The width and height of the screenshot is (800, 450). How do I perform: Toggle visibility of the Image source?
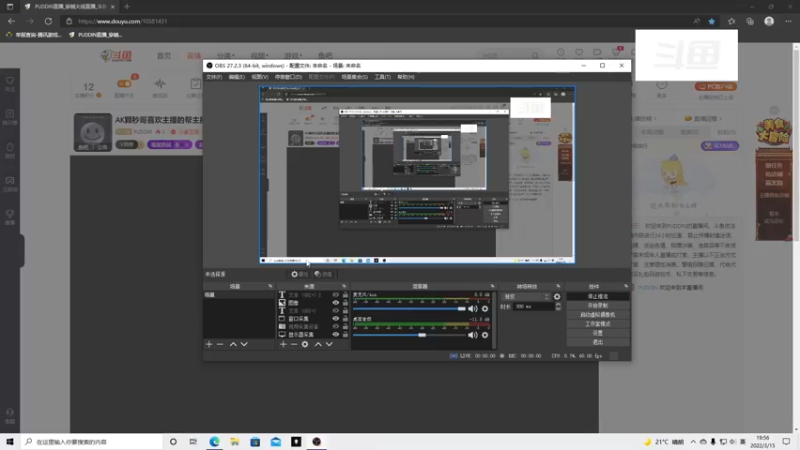(x=336, y=303)
